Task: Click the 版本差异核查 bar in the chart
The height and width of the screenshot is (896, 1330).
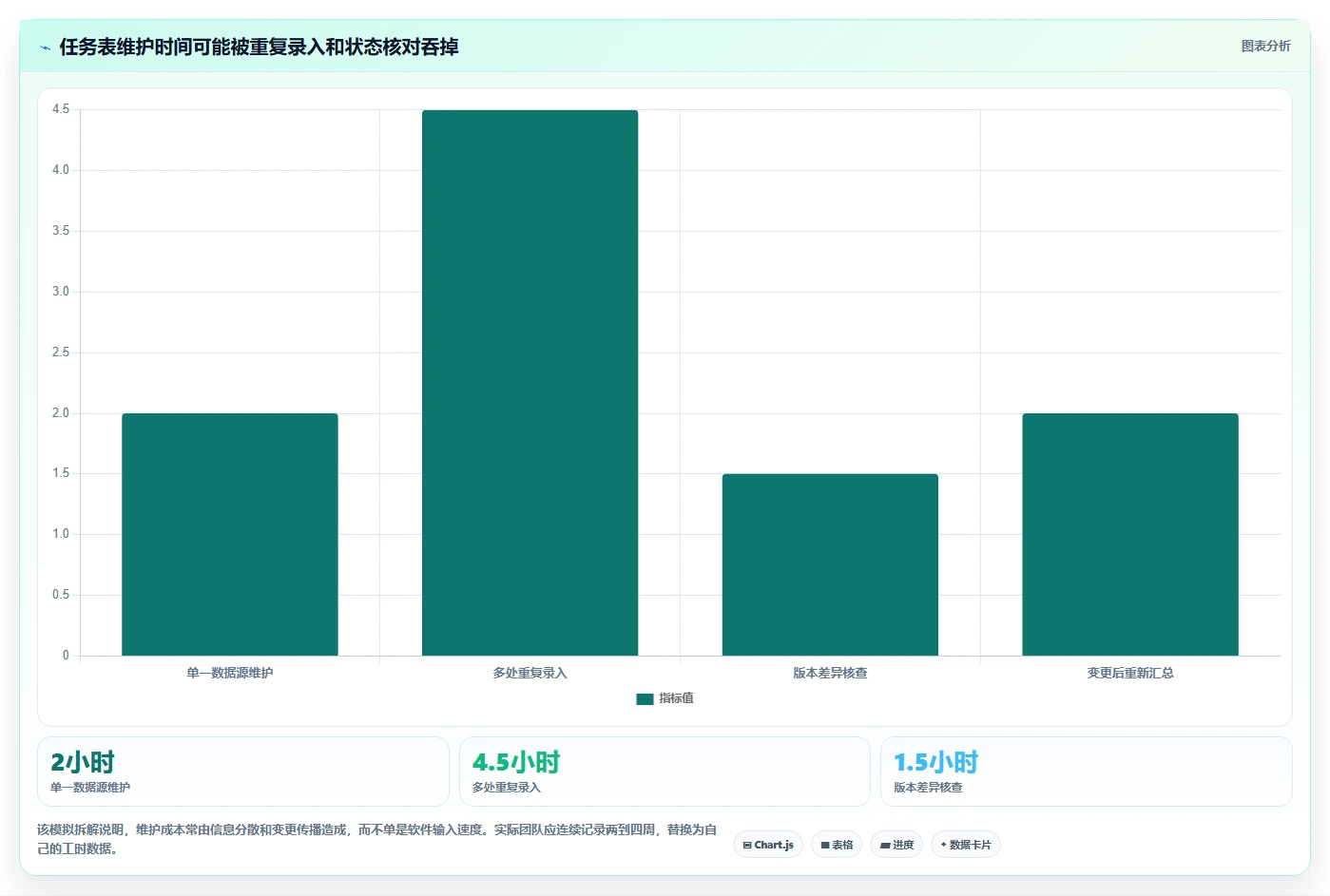Action: (830, 564)
